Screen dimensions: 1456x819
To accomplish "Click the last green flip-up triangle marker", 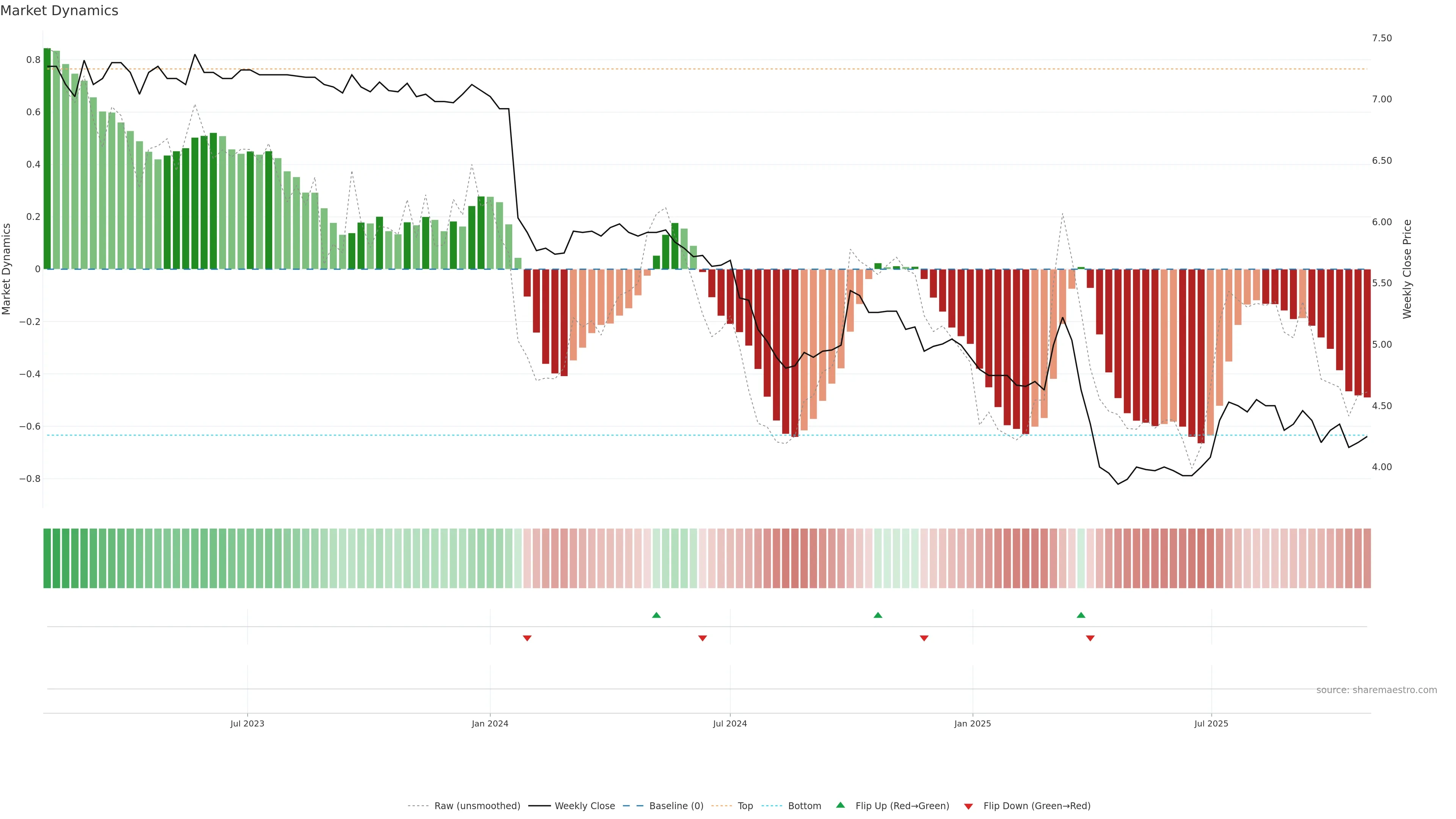I will pyautogui.click(x=1081, y=615).
